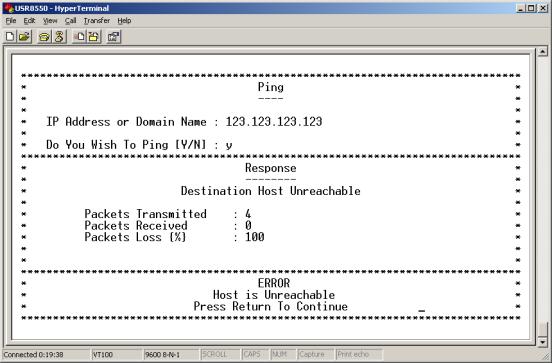This screenshot has width=552, height=363.
Task: Click the 'Packets Transmitted' line
Action: 168,214
